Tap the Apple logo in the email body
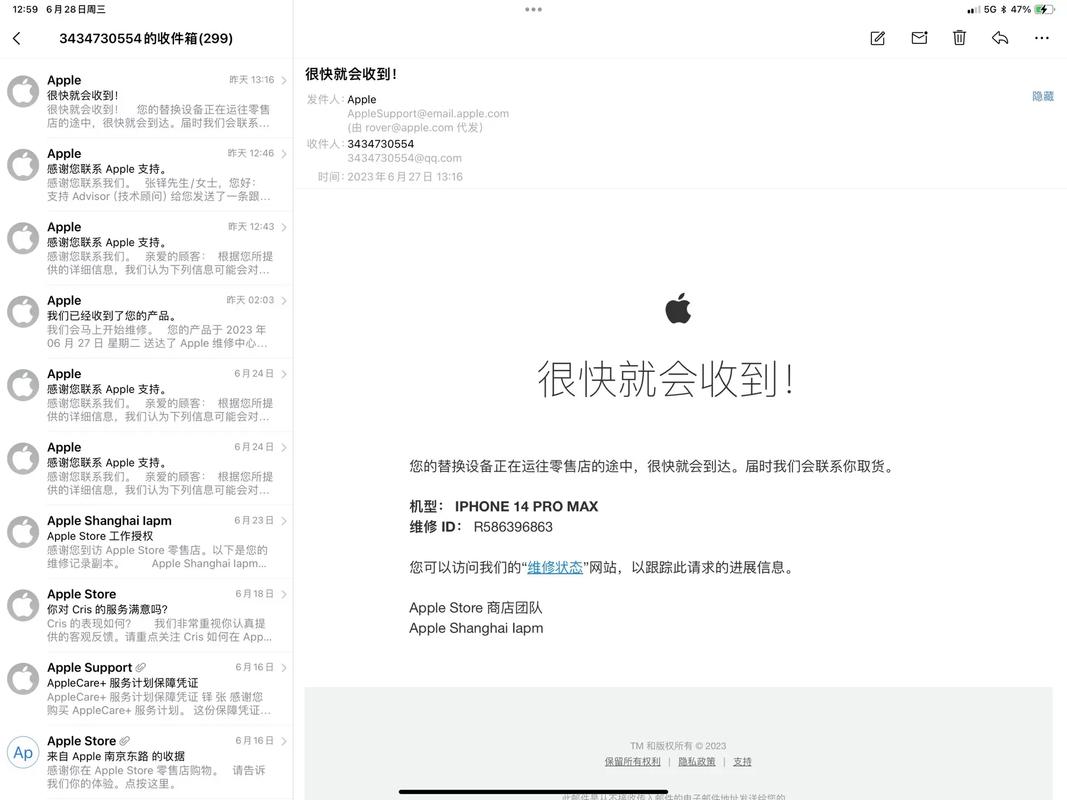The width and height of the screenshot is (1067, 800). click(x=678, y=309)
